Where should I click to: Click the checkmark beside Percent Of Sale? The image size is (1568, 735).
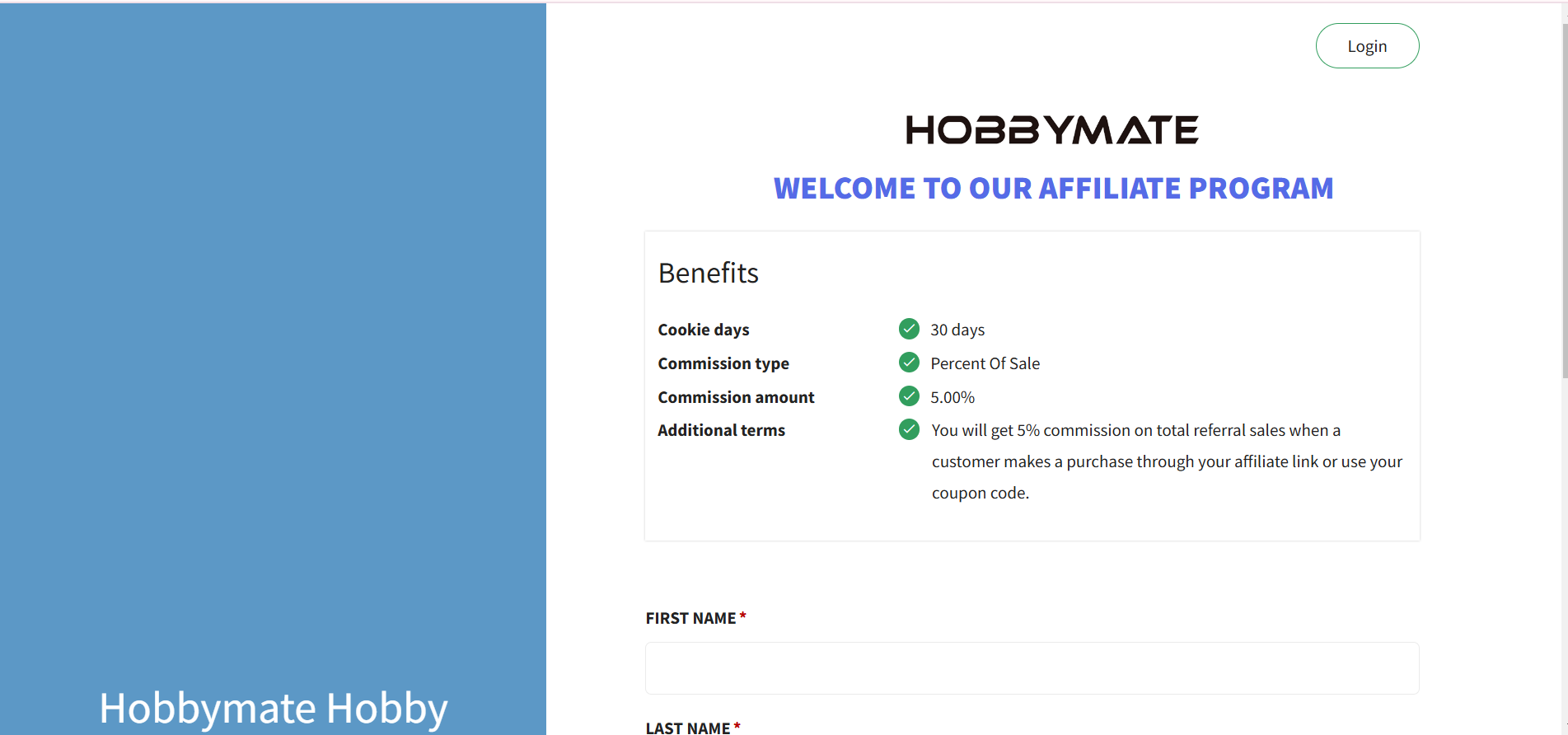tap(909, 363)
